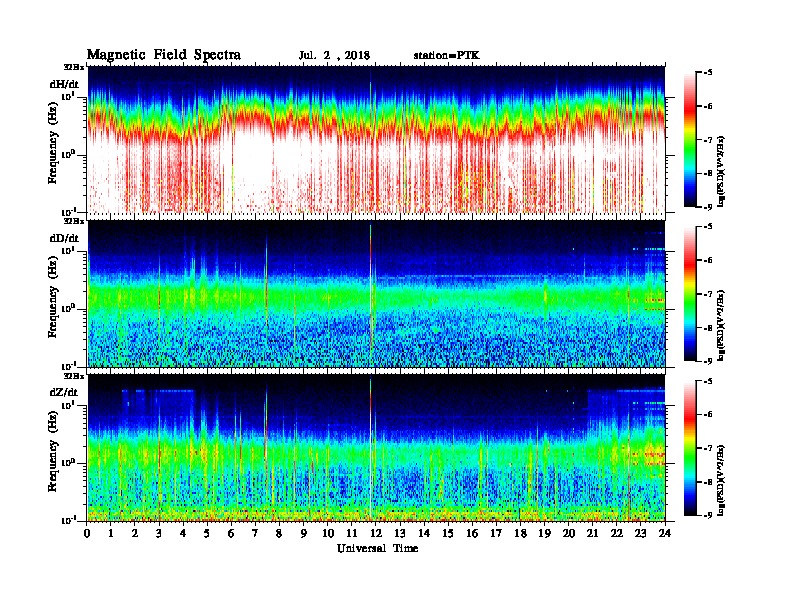Image resolution: width=792 pixels, height=612 pixels.
Task: Click hour tick label 9 on time axis
Action: point(304,533)
